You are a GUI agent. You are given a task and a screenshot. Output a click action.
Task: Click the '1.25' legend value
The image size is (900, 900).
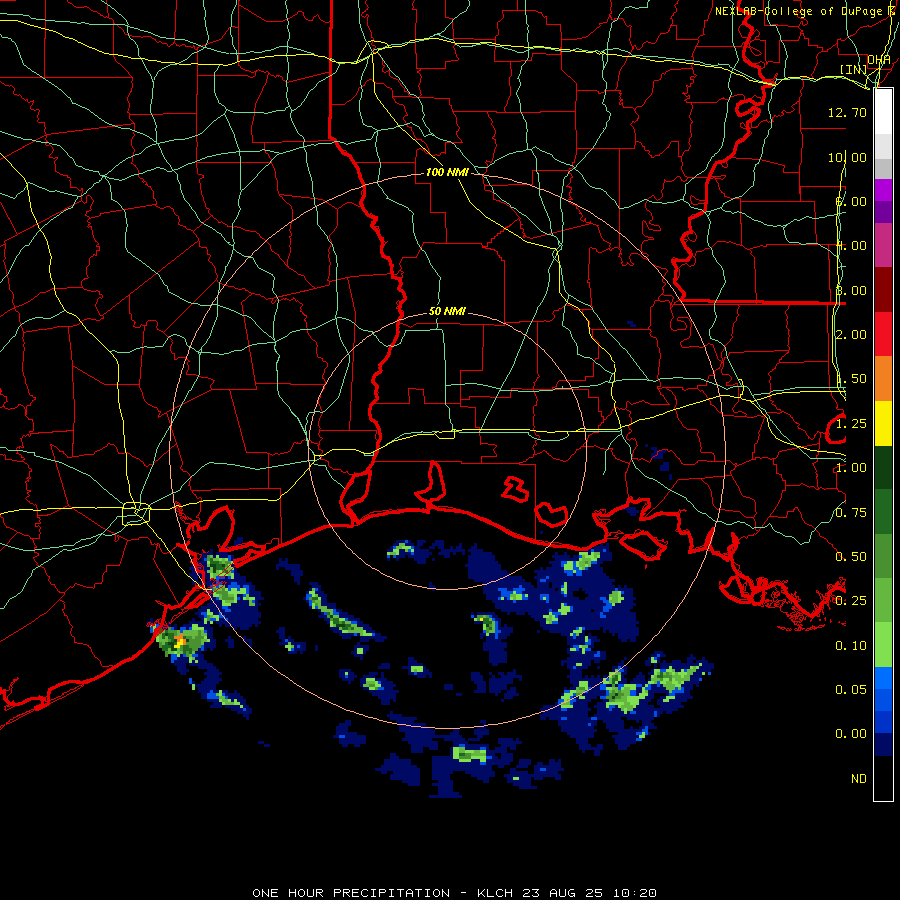851,424
